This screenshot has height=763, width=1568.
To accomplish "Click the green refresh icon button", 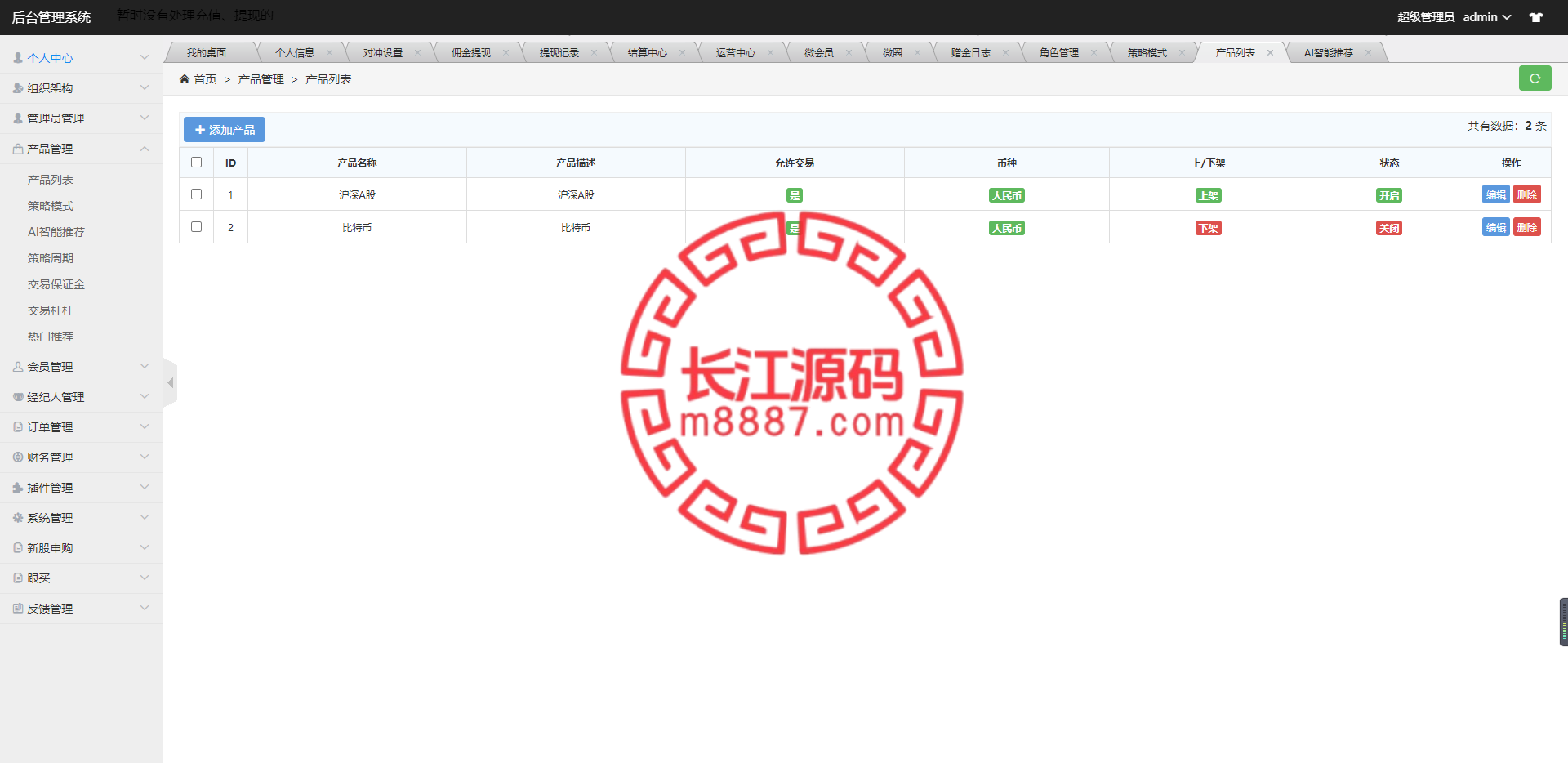I will point(1535,78).
